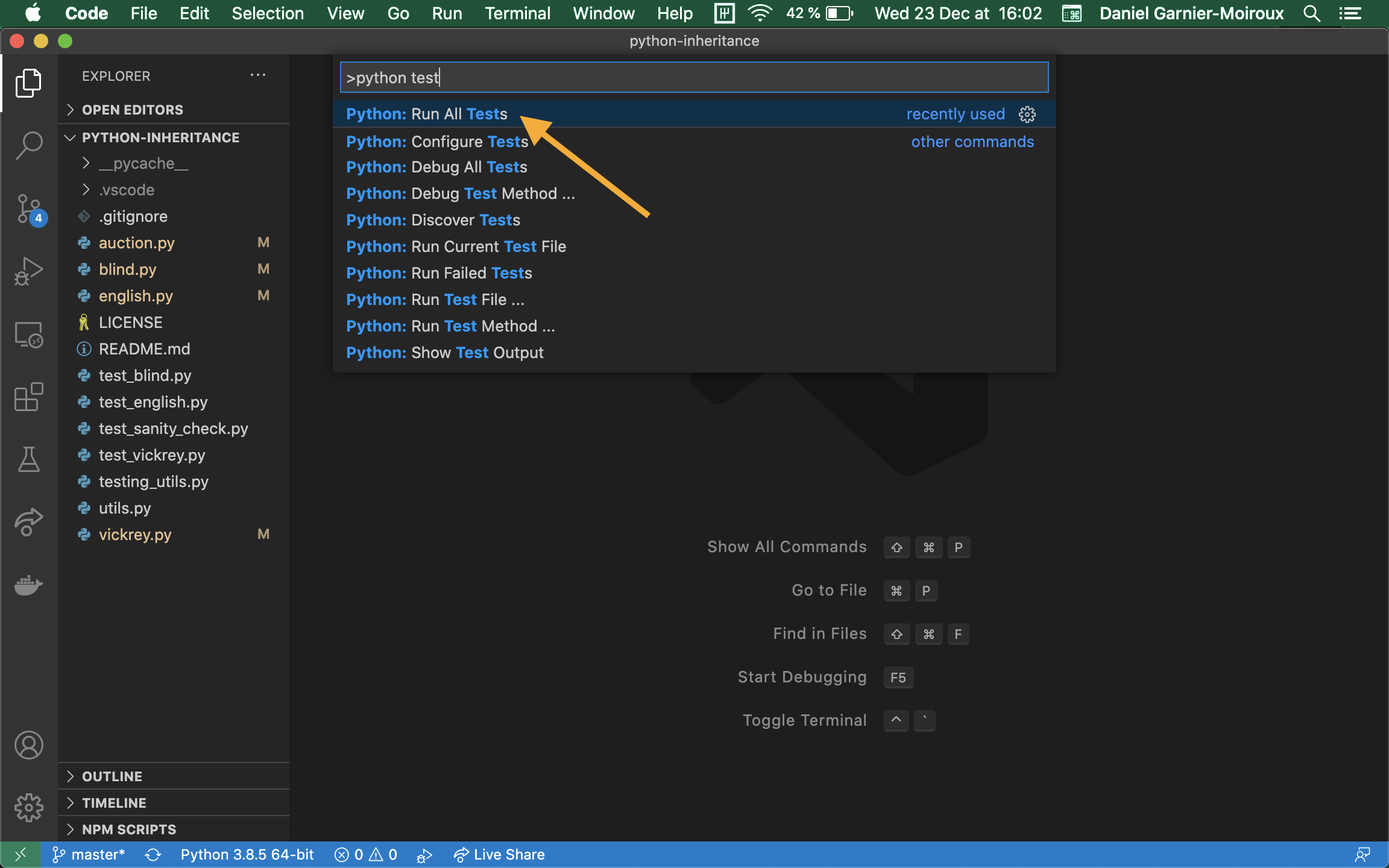Open test_vickrey.py in the explorer
1389x868 pixels.
click(151, 455)
